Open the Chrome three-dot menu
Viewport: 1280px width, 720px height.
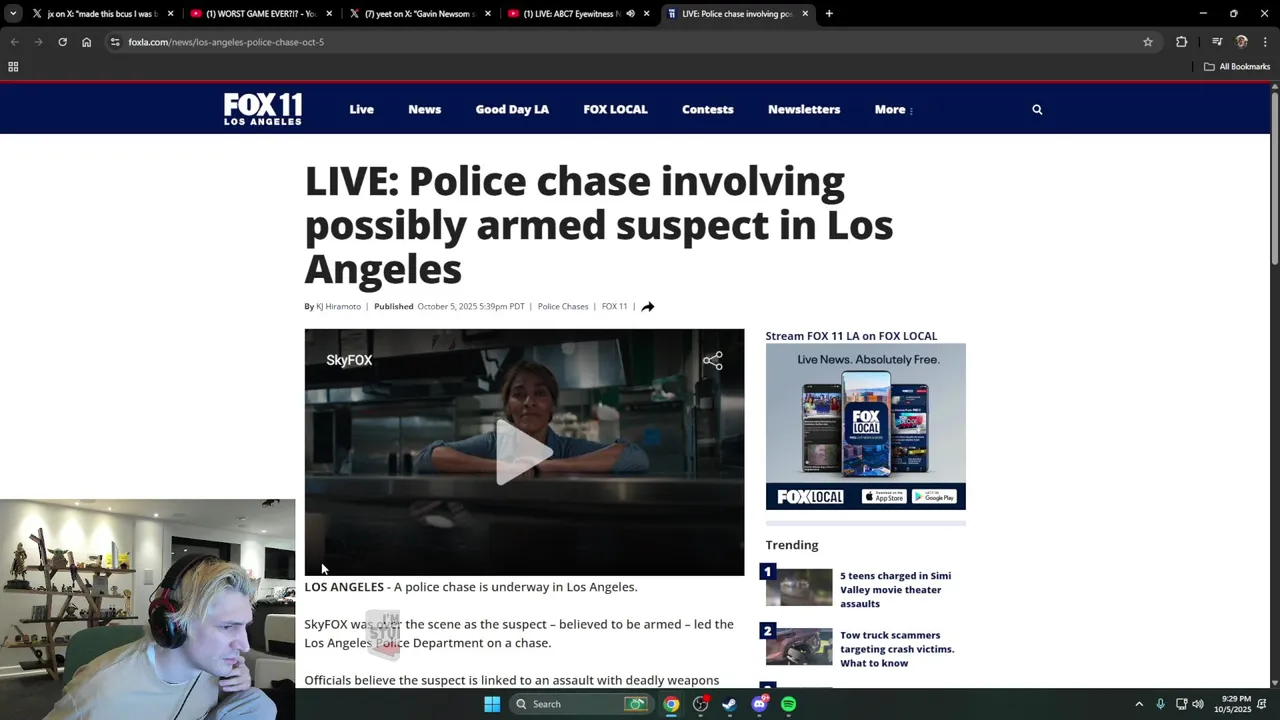click(1266, 42)
